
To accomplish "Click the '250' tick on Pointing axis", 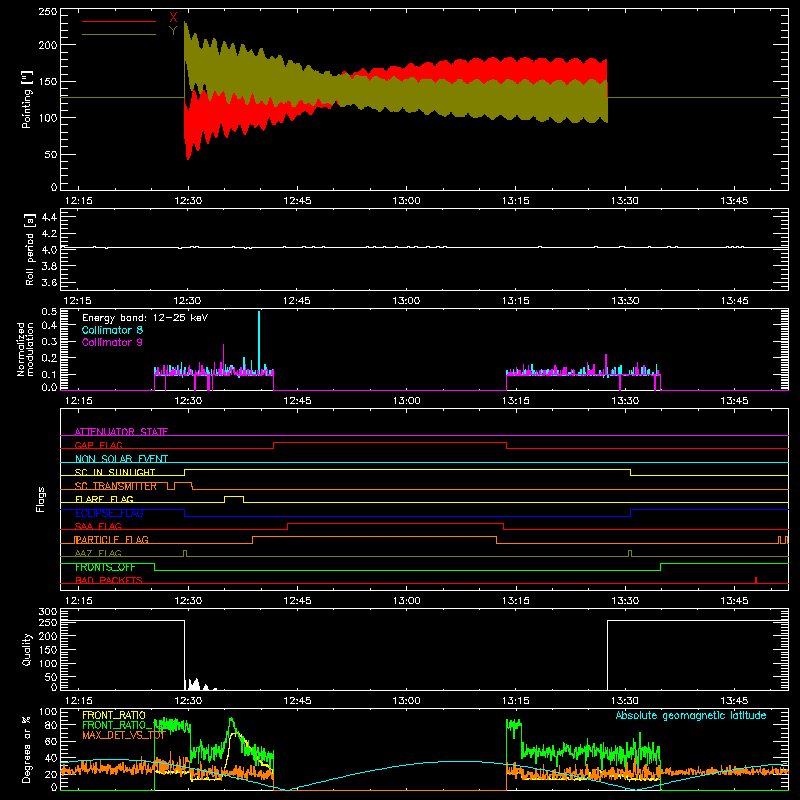I will (x=47, y=12).
